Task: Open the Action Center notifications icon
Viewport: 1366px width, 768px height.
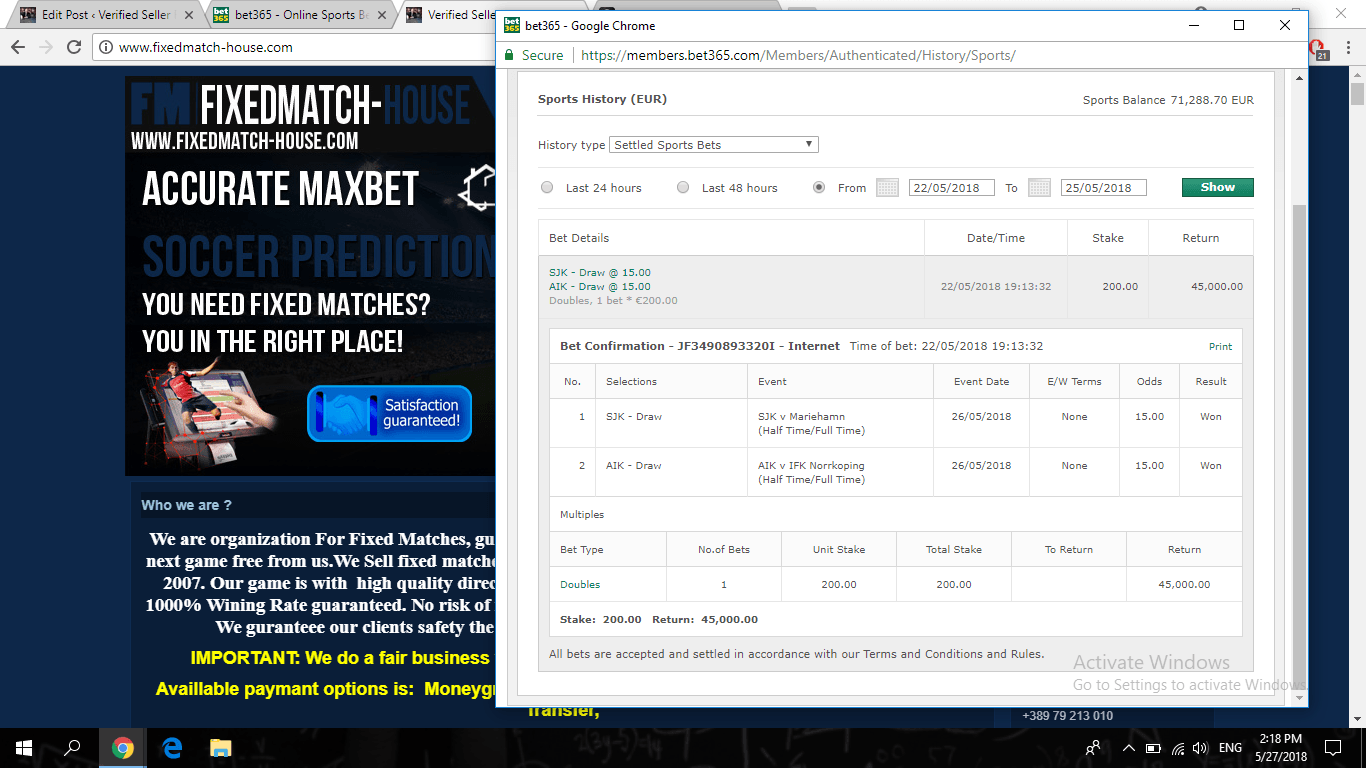Action: 1332,747
